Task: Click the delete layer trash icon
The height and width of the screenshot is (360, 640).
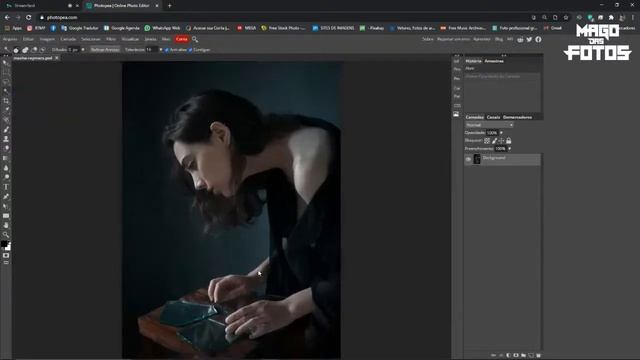Action: [538, 356]
